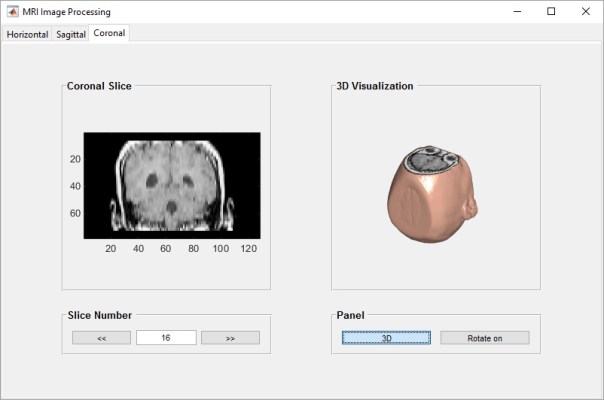Click the ear on the 3D head model

472,208
